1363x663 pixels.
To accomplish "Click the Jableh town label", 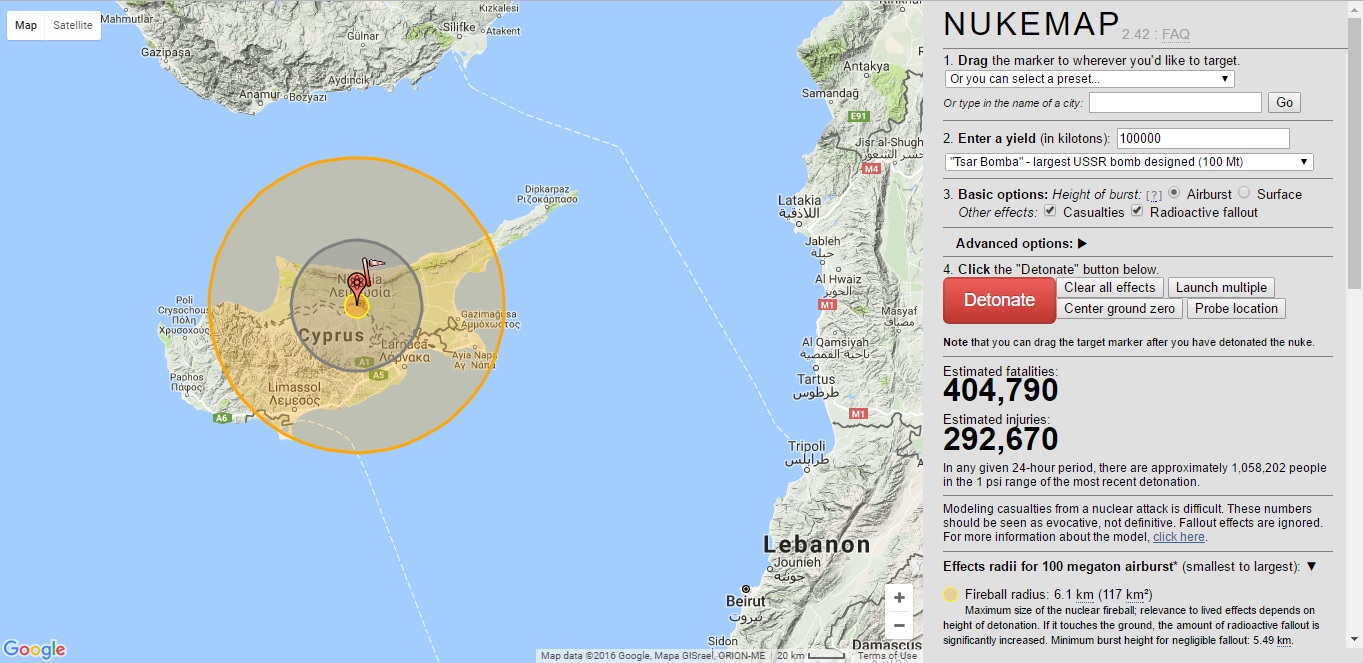I will point(823,241).
